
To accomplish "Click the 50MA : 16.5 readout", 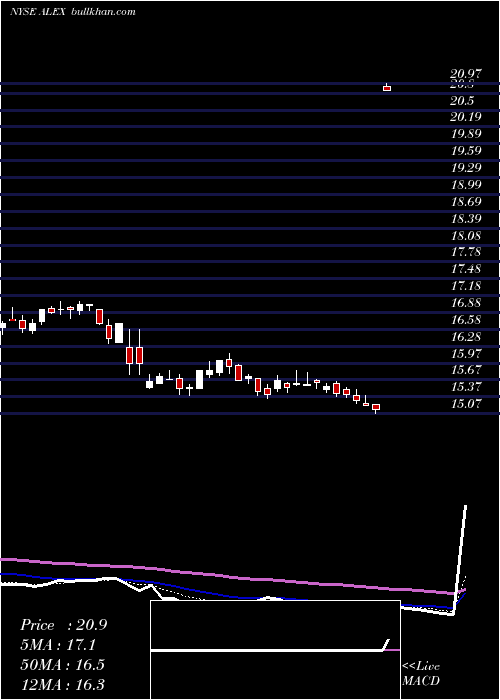I will click(62, 664).
